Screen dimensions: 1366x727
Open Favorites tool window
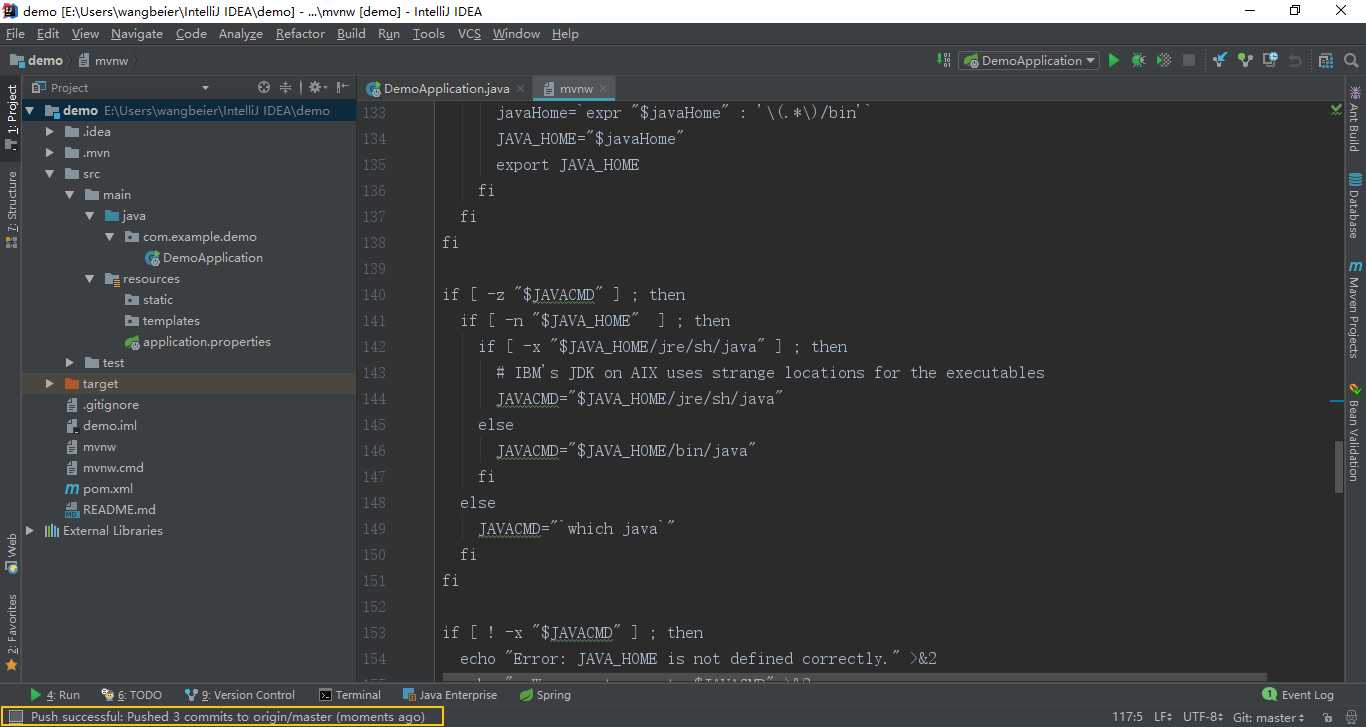tap(11, 632)
